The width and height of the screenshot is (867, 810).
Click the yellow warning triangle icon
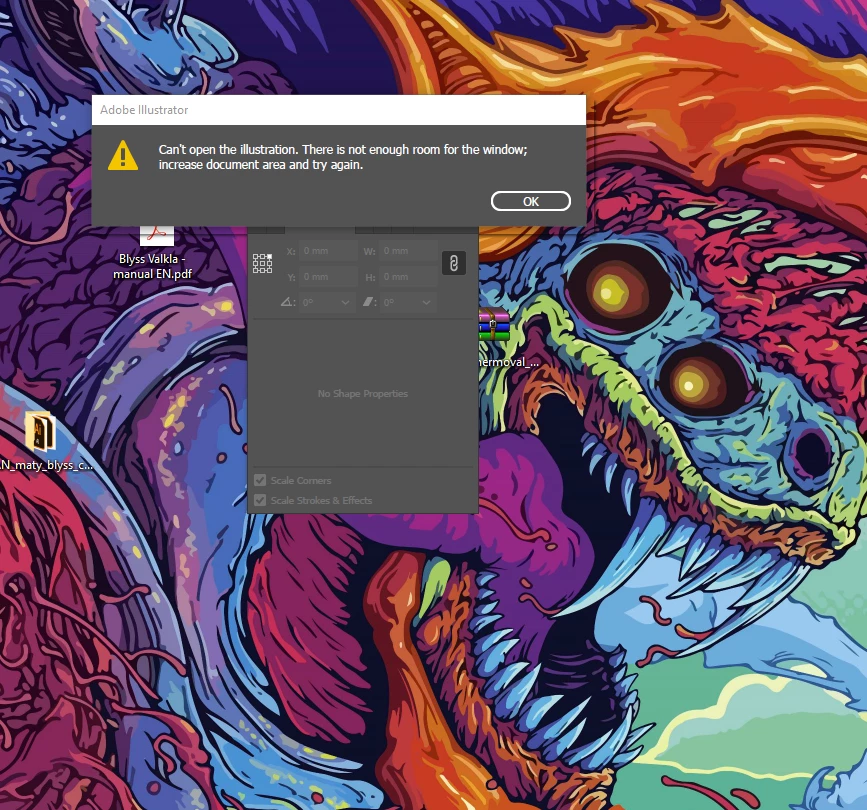tap(123, 155)
